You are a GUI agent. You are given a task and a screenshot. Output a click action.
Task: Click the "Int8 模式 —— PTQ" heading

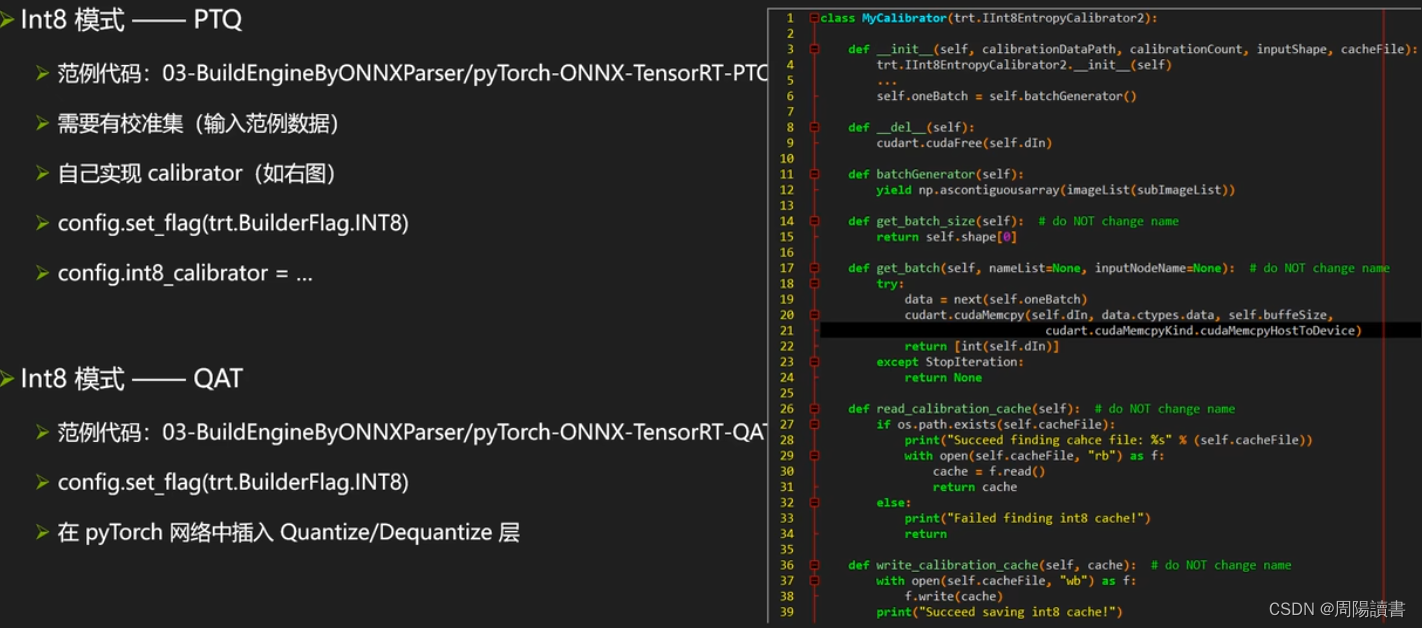click(131, 19)
